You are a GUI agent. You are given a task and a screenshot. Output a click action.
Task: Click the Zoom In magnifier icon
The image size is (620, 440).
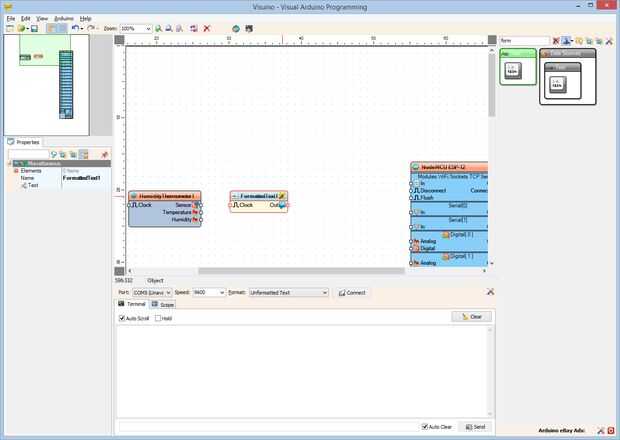tap(159, 28)
